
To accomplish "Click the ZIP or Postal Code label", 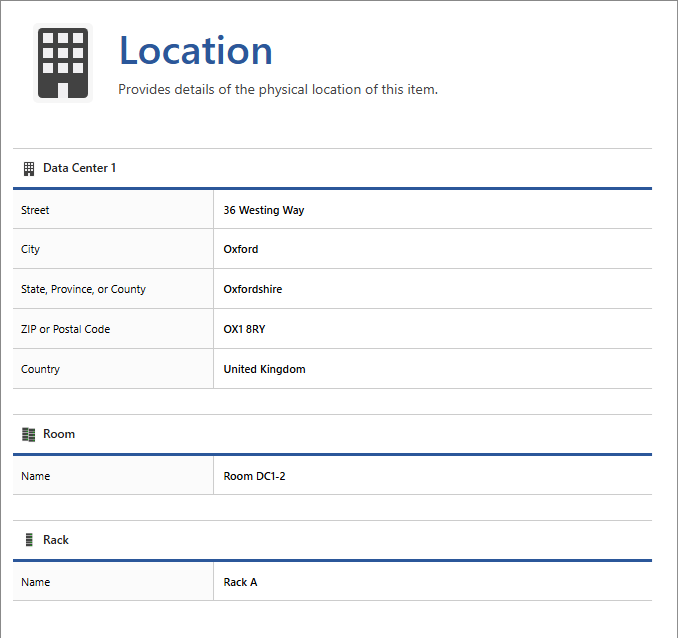I will tap(65, 329).
